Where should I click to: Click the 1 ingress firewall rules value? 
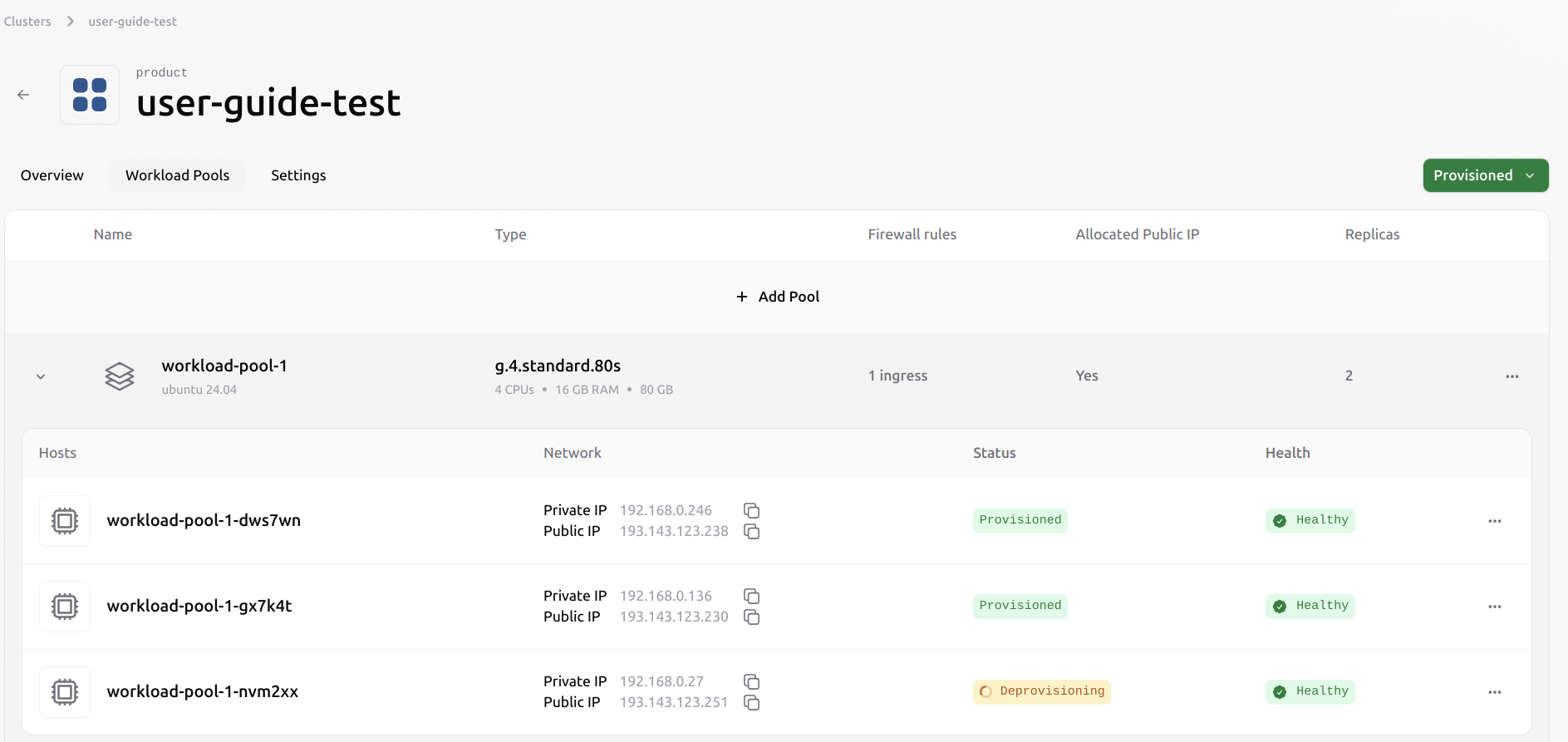[897, 376]
